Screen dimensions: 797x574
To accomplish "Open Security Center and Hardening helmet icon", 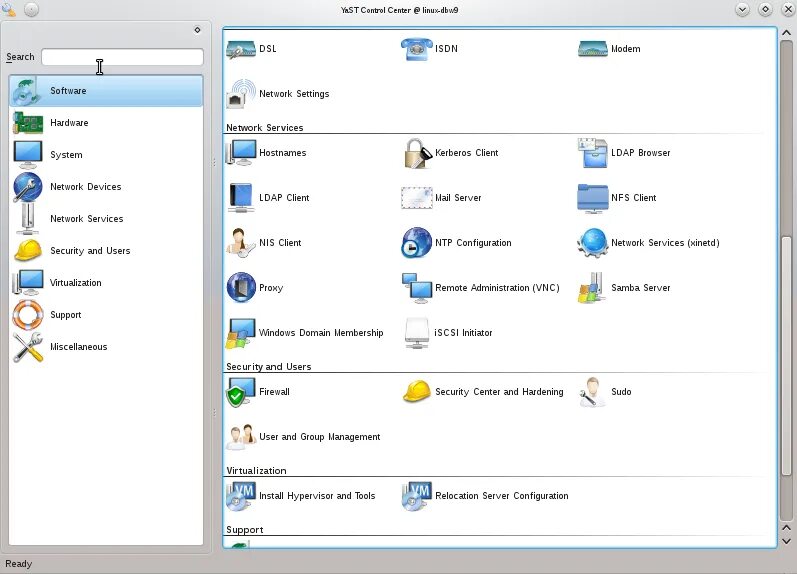I will click(417, 392).
